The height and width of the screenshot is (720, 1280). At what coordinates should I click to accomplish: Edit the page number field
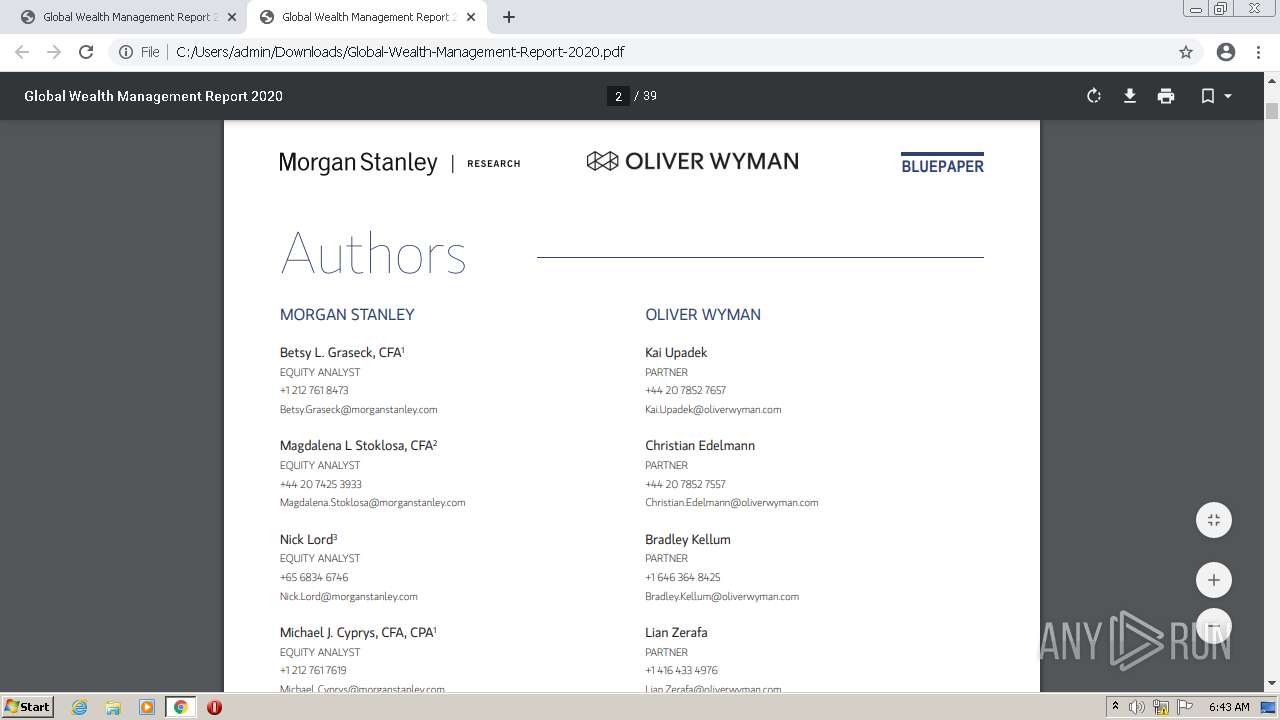[618, 96]
